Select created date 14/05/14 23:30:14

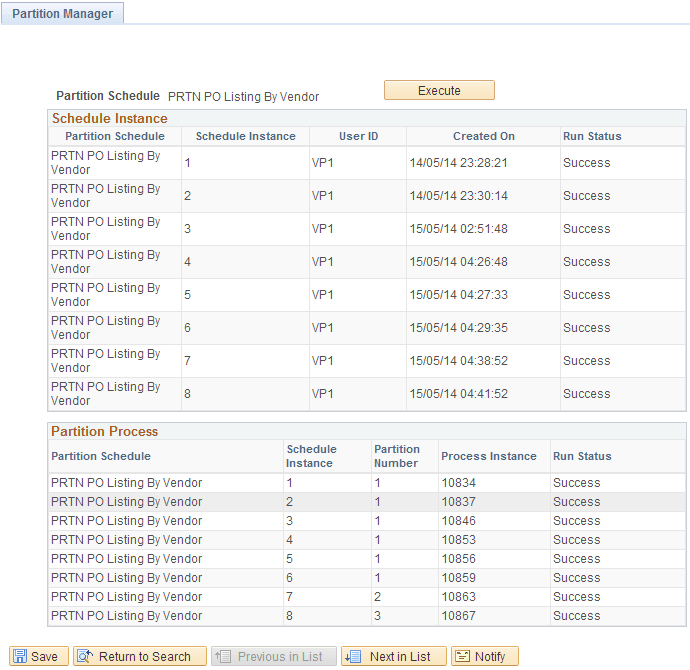pyautogui.click(x=459, y=196)
